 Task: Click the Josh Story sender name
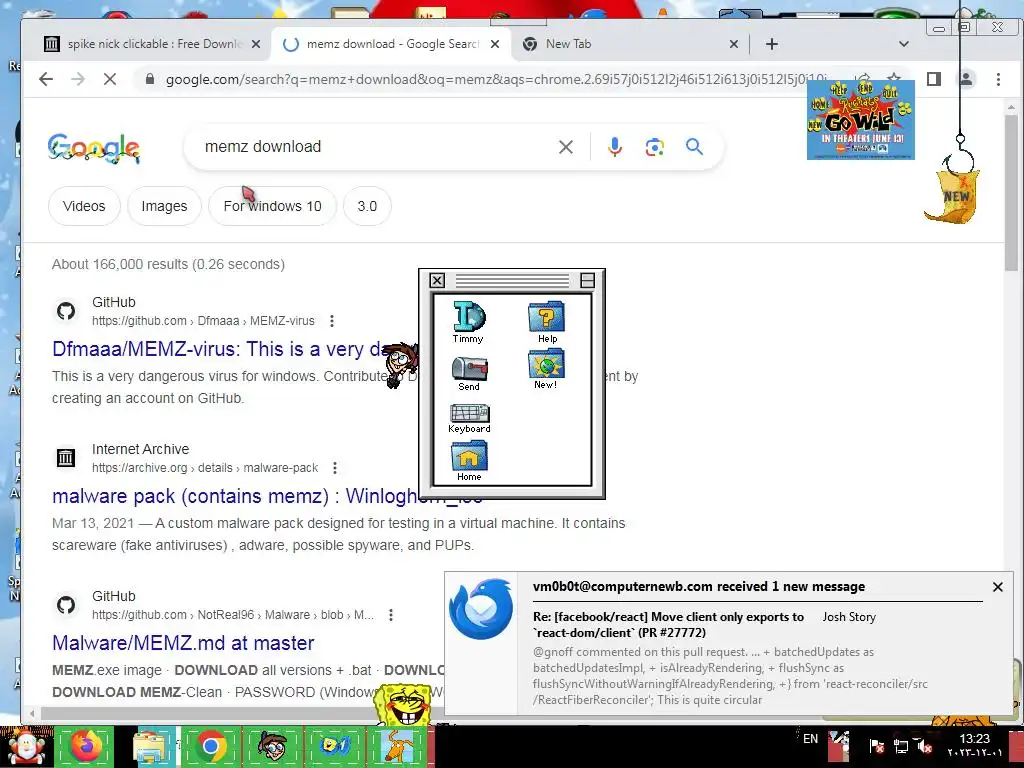849,617
